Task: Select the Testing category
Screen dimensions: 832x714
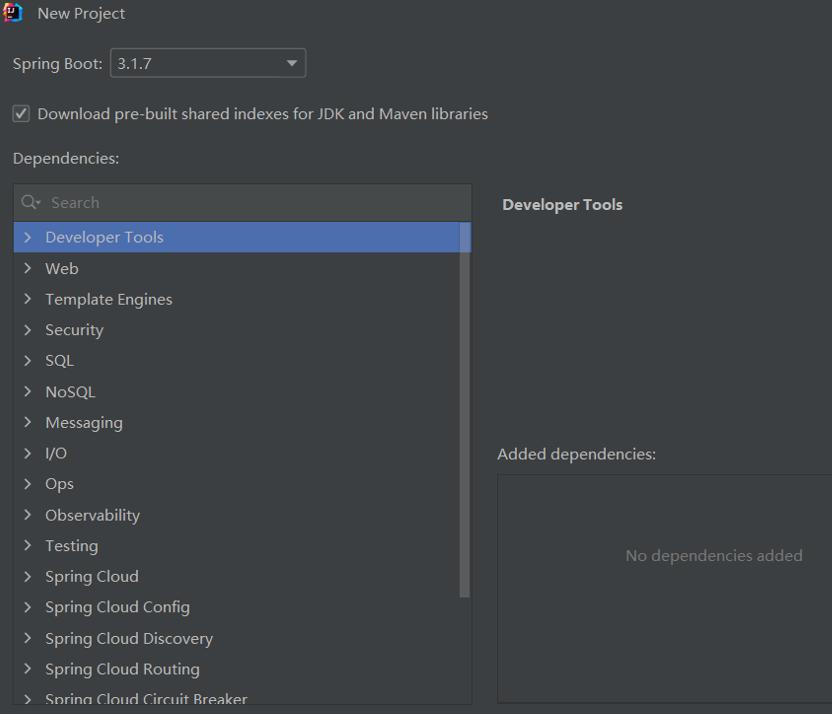Action: click(72, 546)
